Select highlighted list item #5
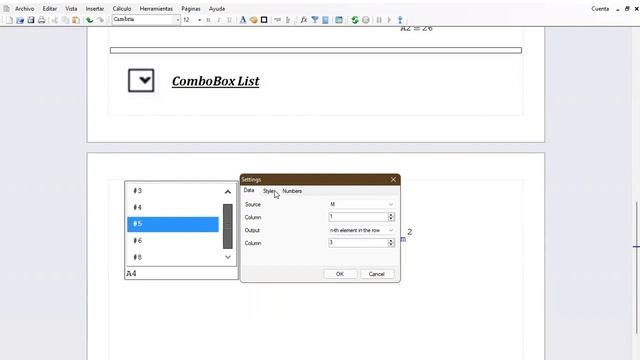Image resolution: width=640 pixels, height=360 pixels. point(173,224)
